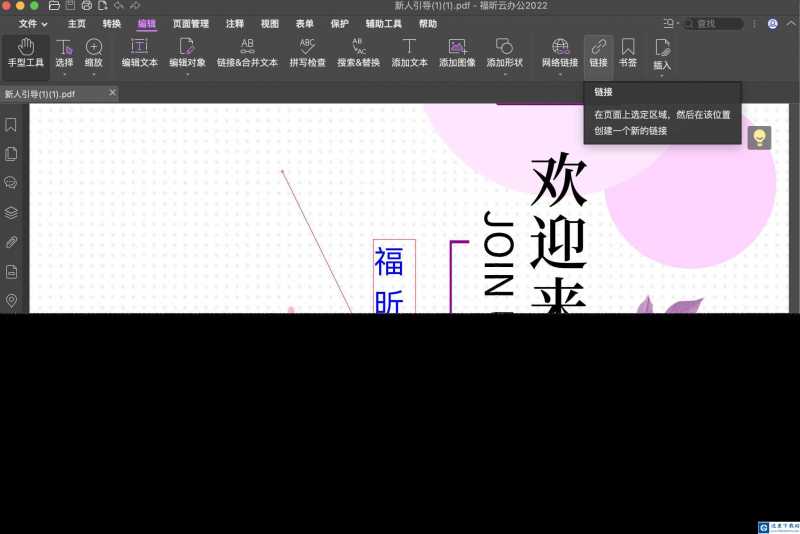Open 搜索&替换 search and replace
The width and height of the screenshot is (800, 534).
click(x=358, y=53)
